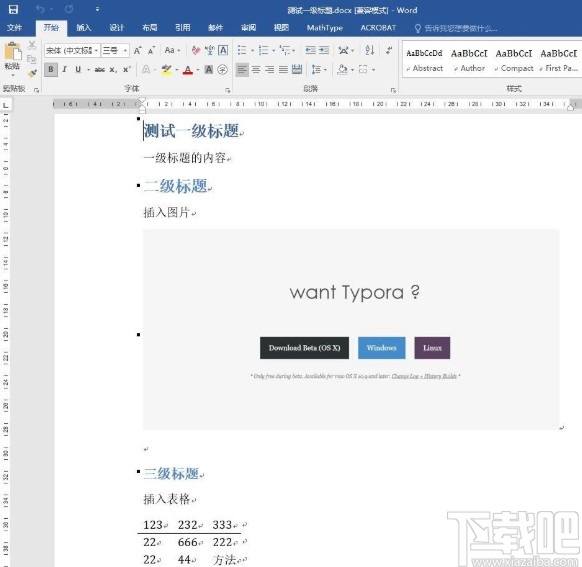Screen dimensions: 582x567
Task: Toggle superscript formatting
Action: click(127, 69)
